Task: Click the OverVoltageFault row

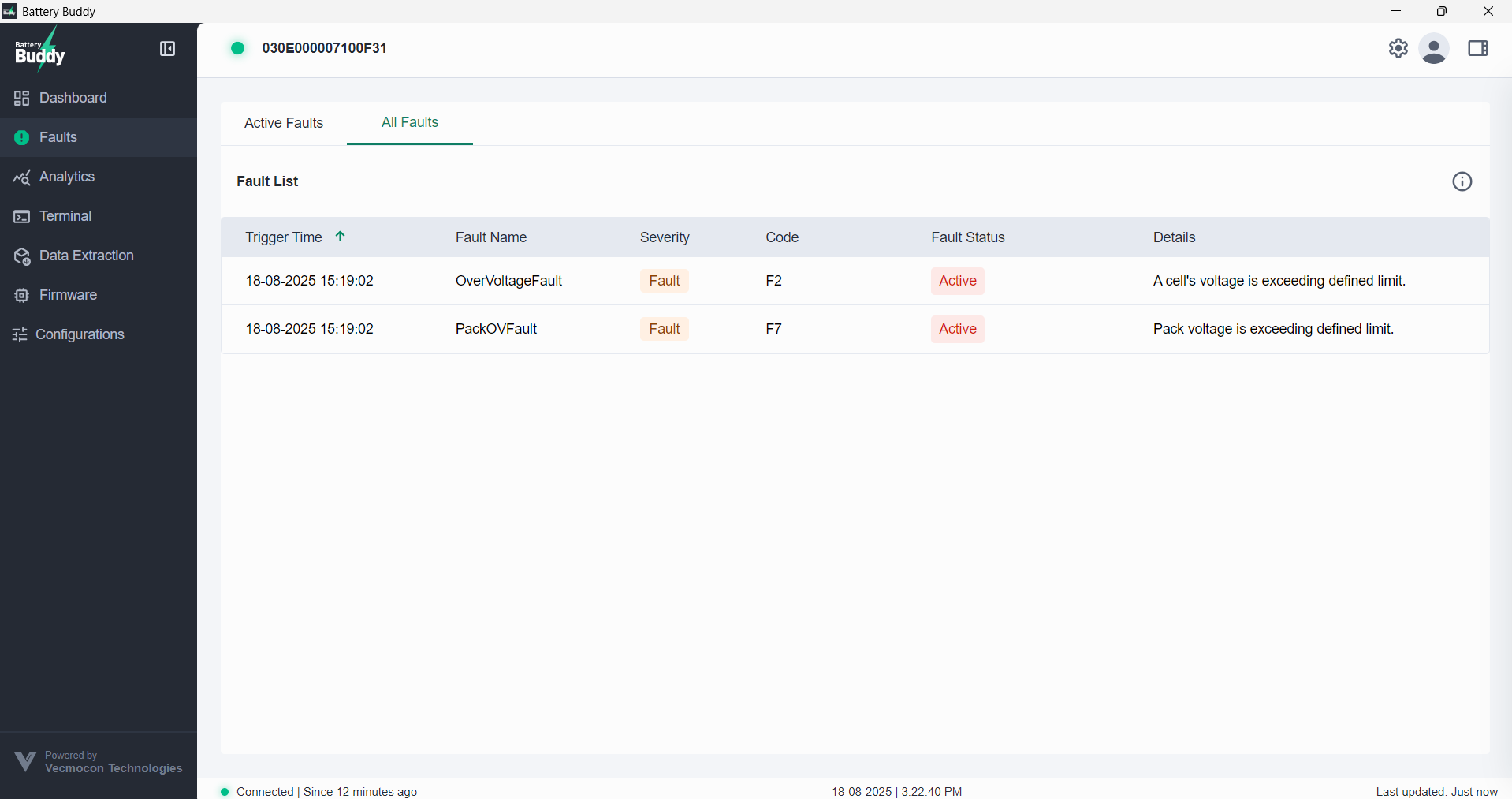Action: (508, 281)
